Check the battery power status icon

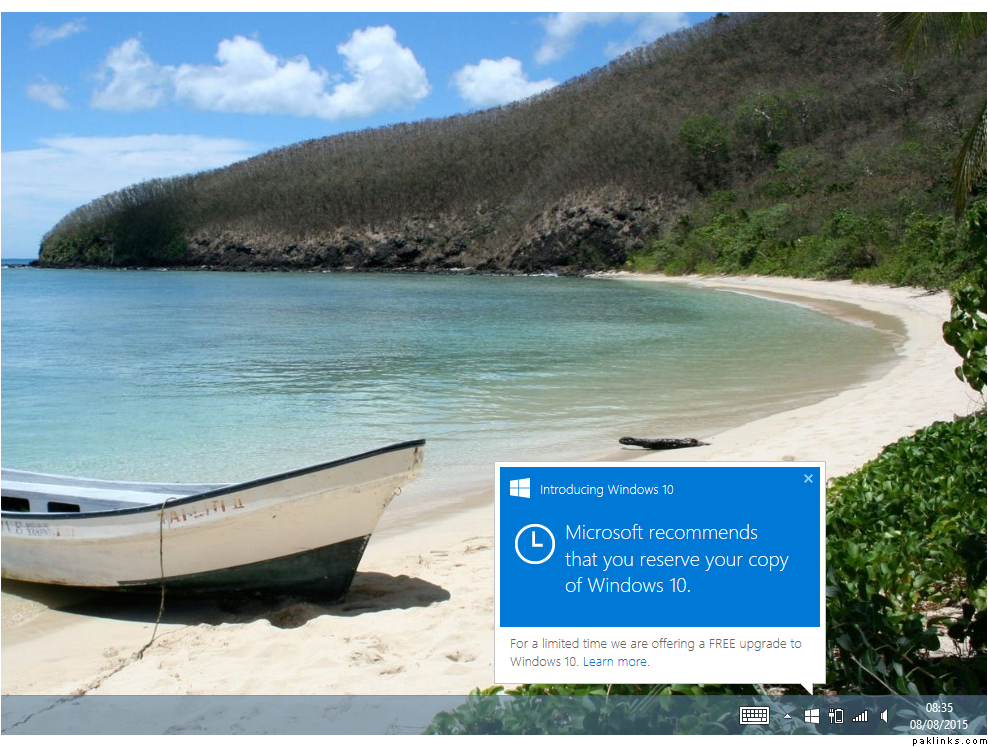(836, 716)
